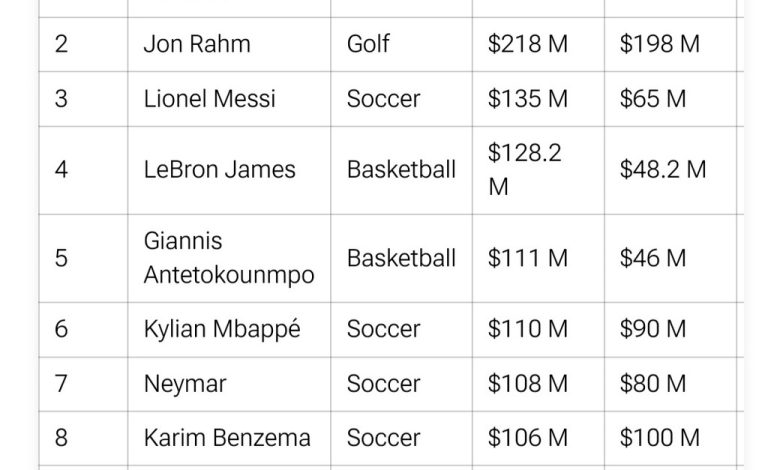The width and height of the screenshot is (780, 470).
Task: Select the Neymar name cell
Action: point(185,383)
